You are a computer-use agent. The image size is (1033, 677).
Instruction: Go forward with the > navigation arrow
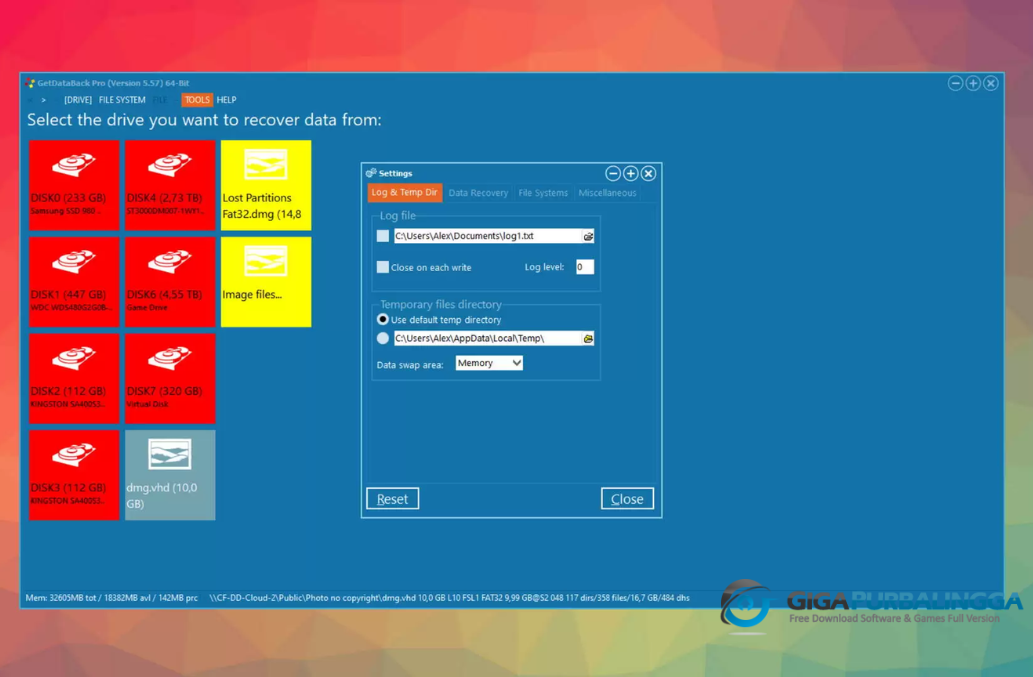43,100
